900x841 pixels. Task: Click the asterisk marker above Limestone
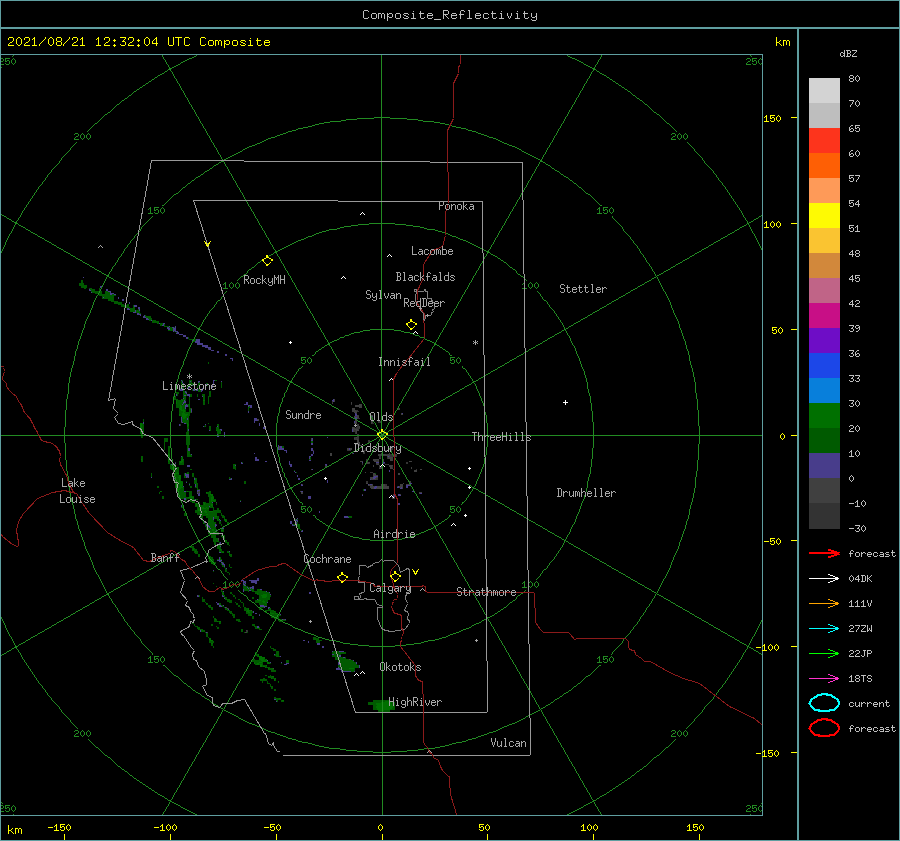pos(189,377)
